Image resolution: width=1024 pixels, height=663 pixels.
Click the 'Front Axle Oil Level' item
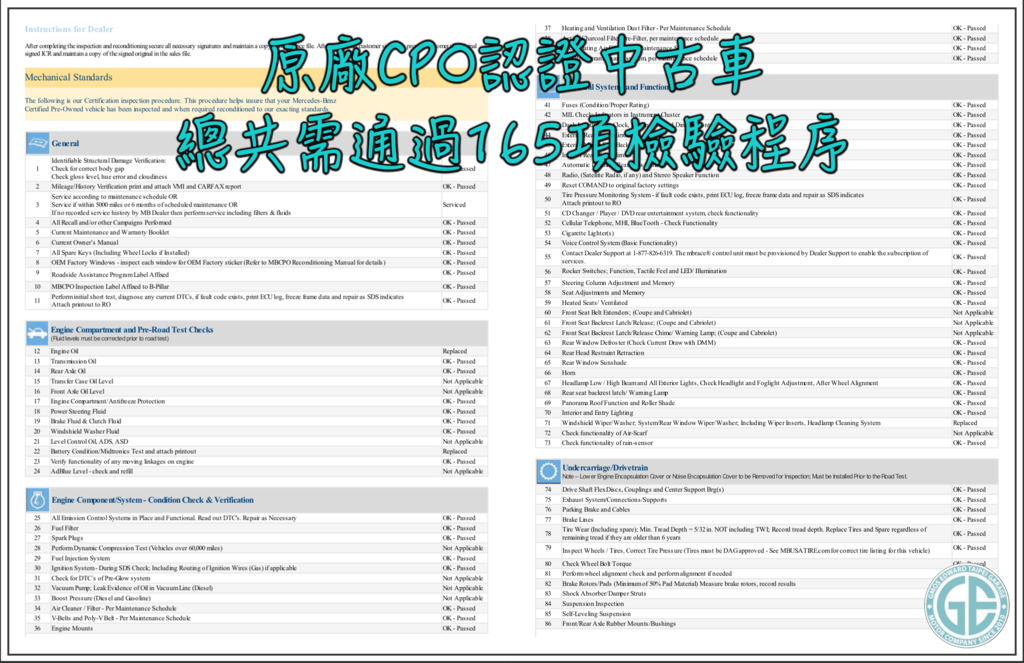coord(78,391)
